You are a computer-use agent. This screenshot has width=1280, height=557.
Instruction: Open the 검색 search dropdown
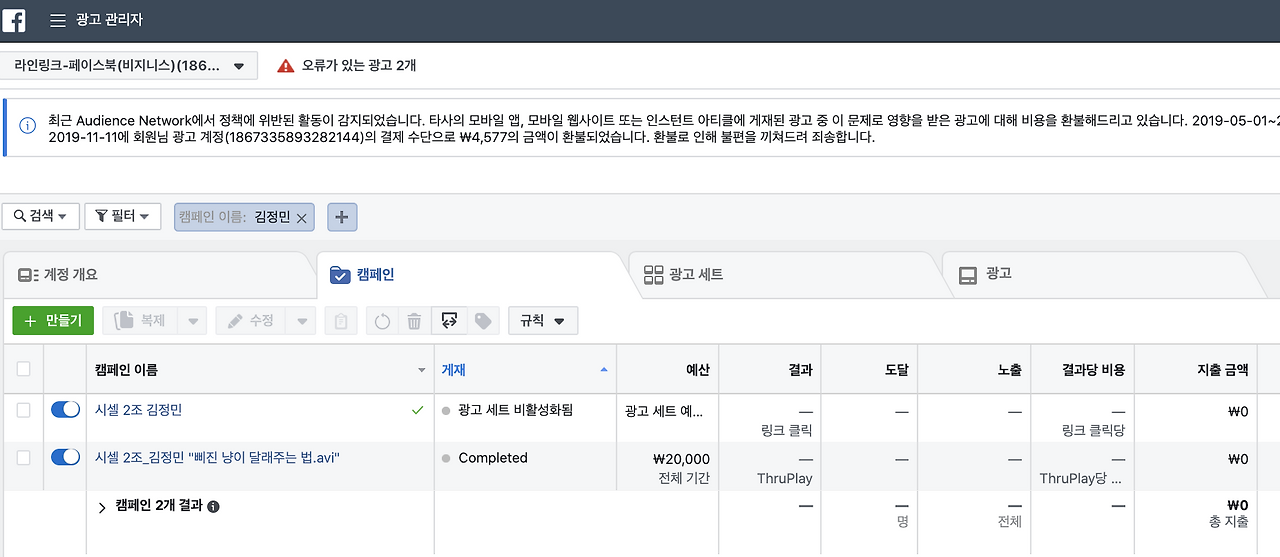click(x=40, y=216)
